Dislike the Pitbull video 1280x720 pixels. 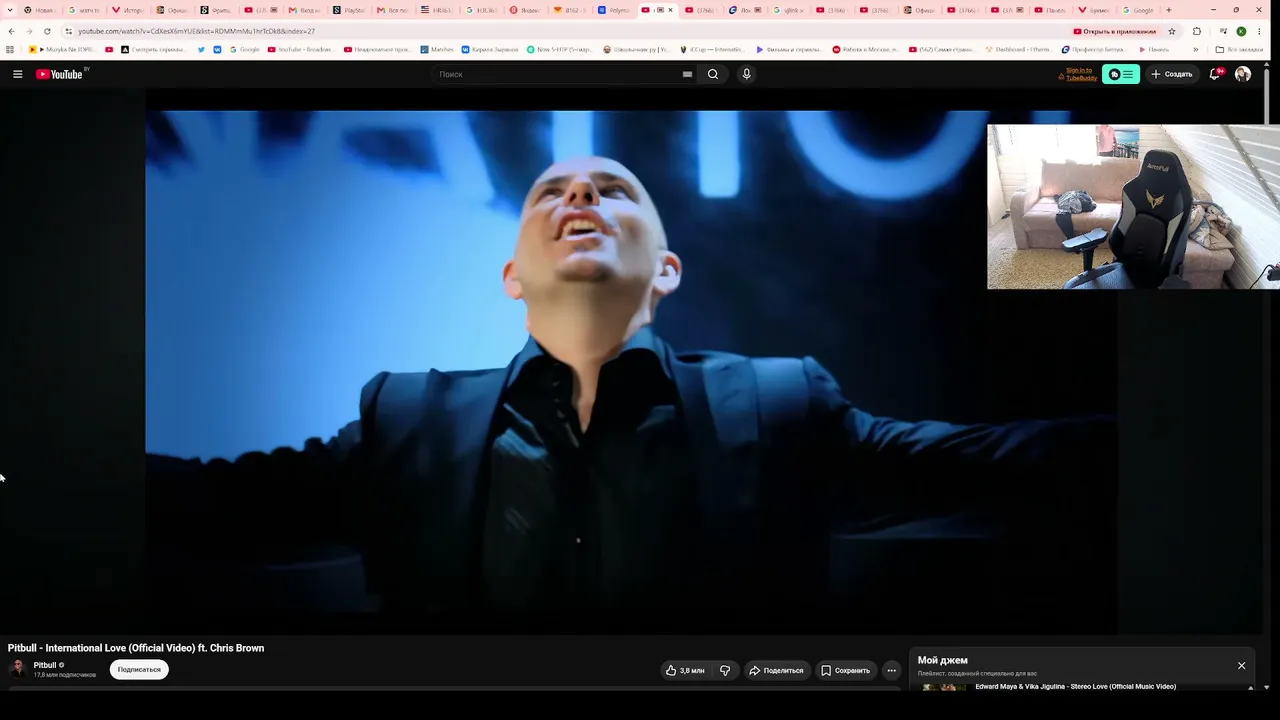coord(725,670)
